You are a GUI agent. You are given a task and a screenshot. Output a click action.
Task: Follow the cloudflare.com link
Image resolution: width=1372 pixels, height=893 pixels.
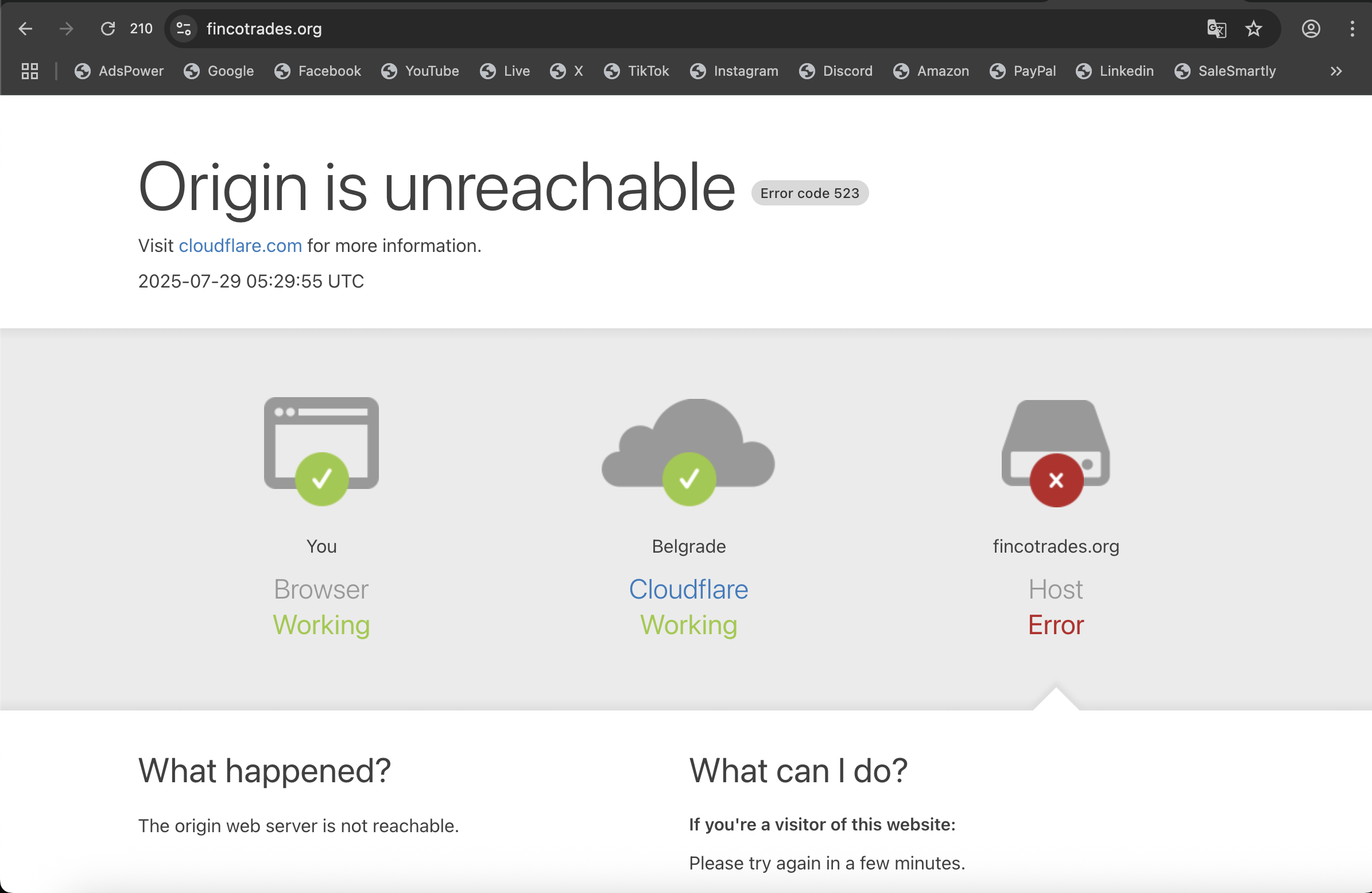(x=241, y=246)
